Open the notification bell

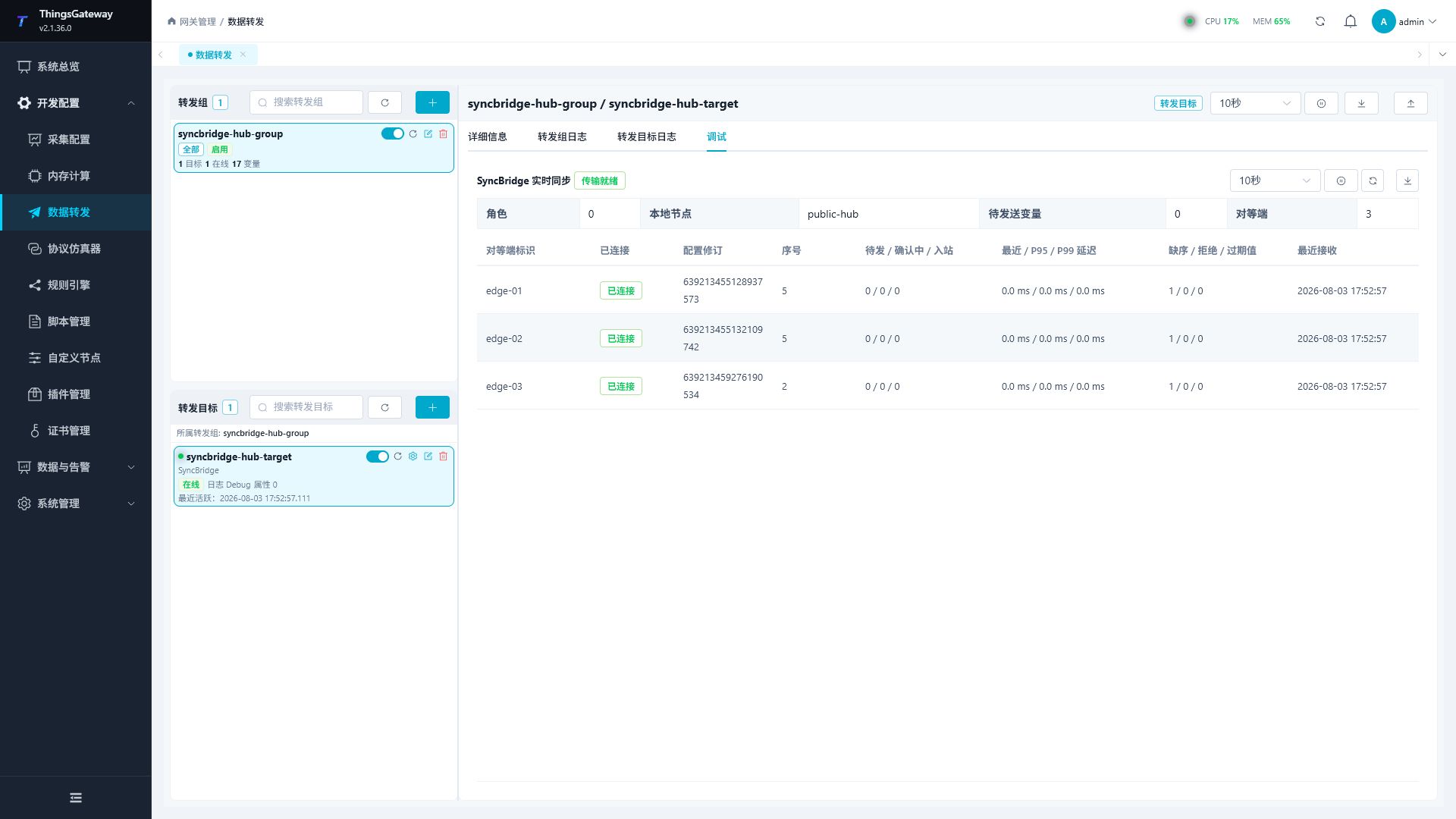point(1351,21)
